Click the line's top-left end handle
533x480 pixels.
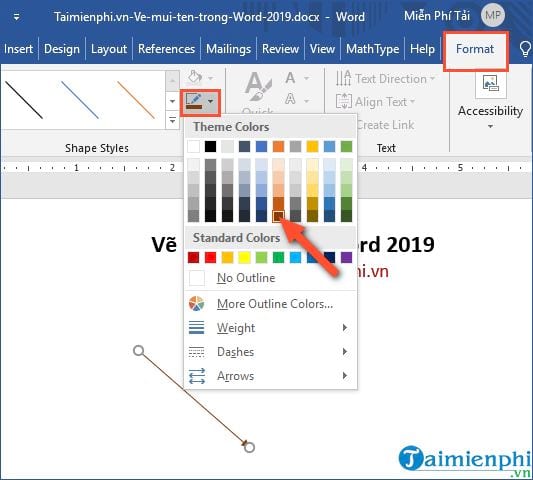[x=139, y=350]
